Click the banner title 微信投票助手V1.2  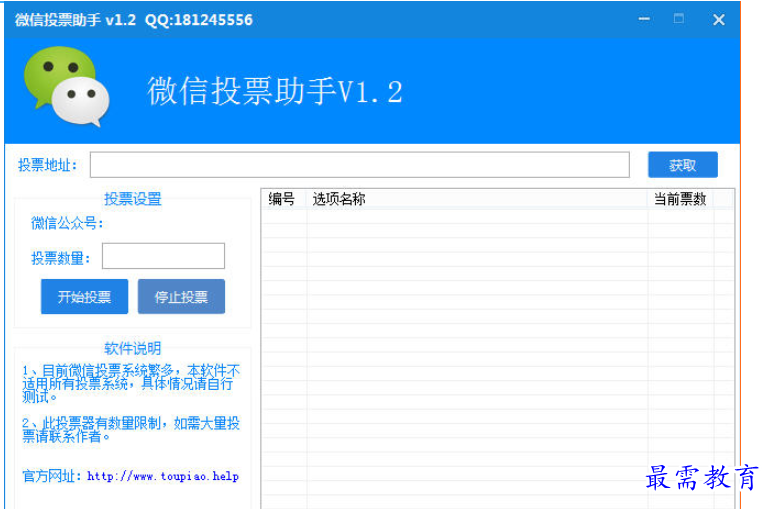[x=275, y=91]
